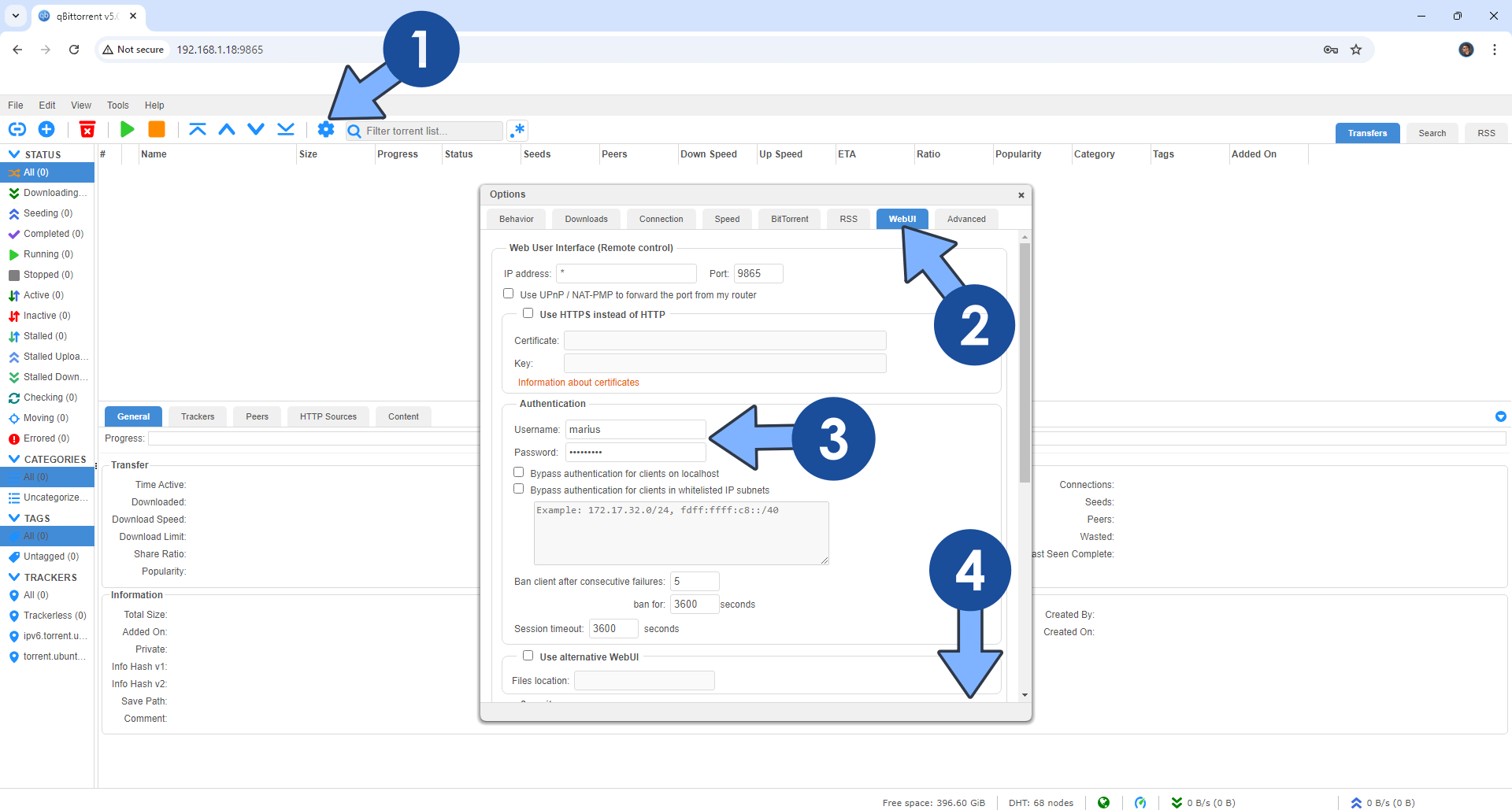Open the File menu

16,105
